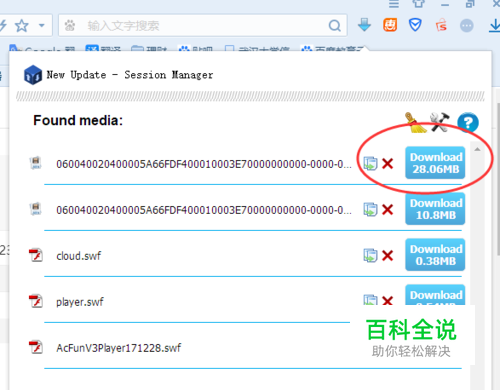Select the cloud.swf file name

[79, 256]
